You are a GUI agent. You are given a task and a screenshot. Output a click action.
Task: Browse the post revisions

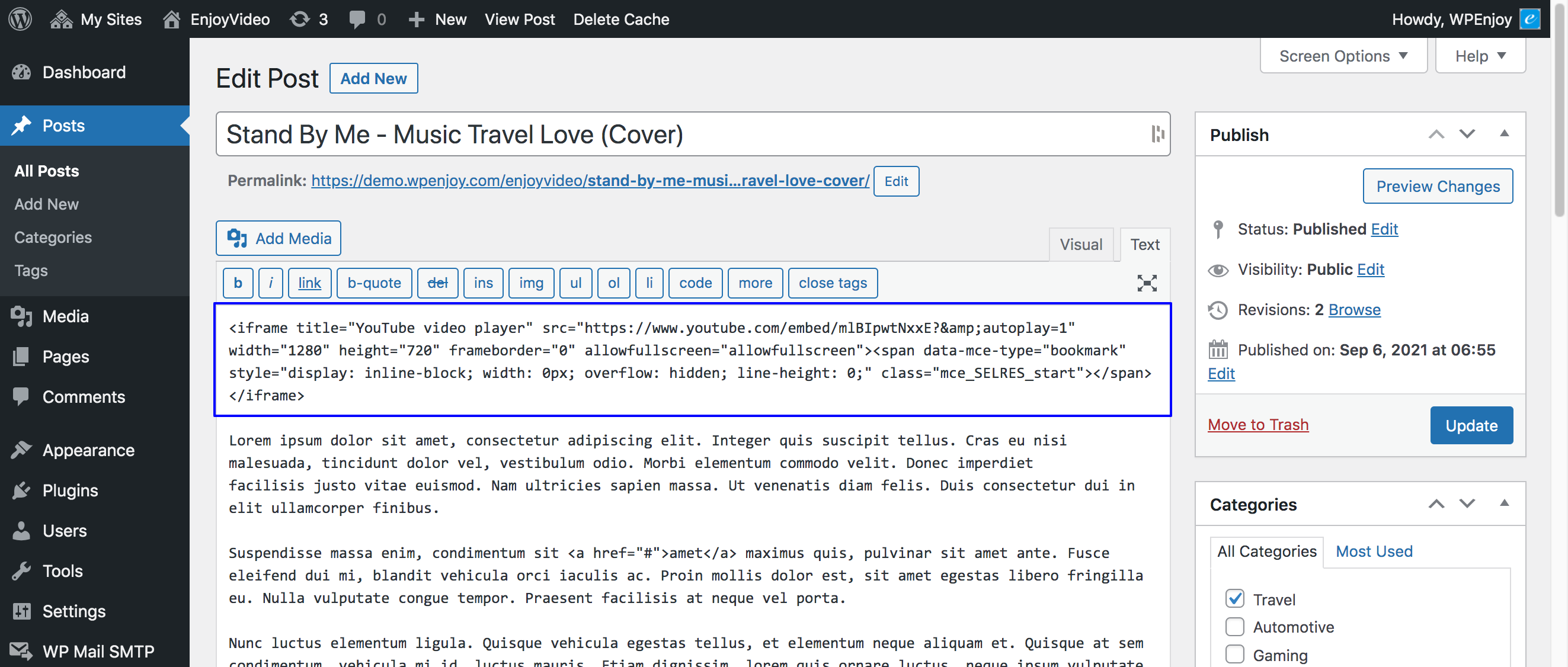click(x=1354, y=309)
